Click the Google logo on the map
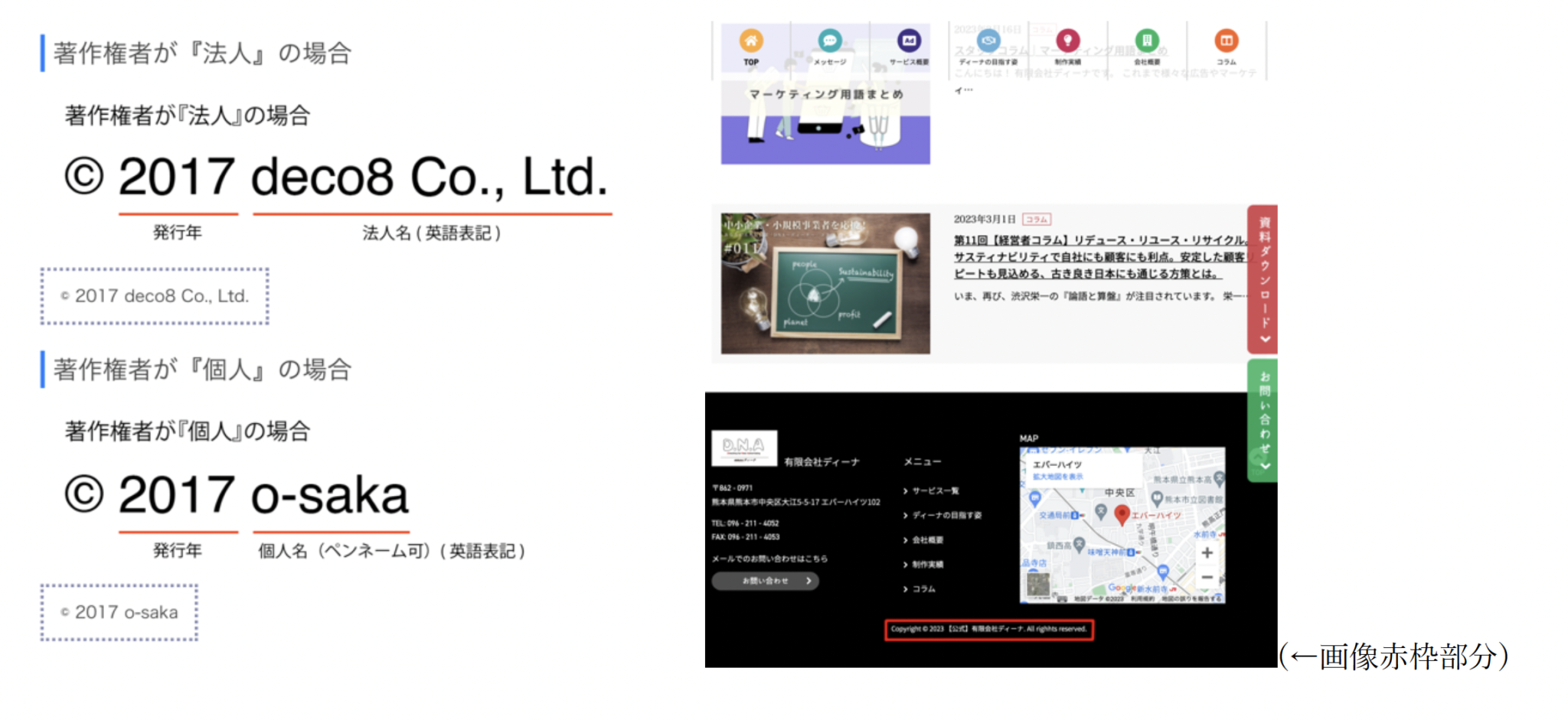Screen dimensions: 1568x720 pos(1122,588)
